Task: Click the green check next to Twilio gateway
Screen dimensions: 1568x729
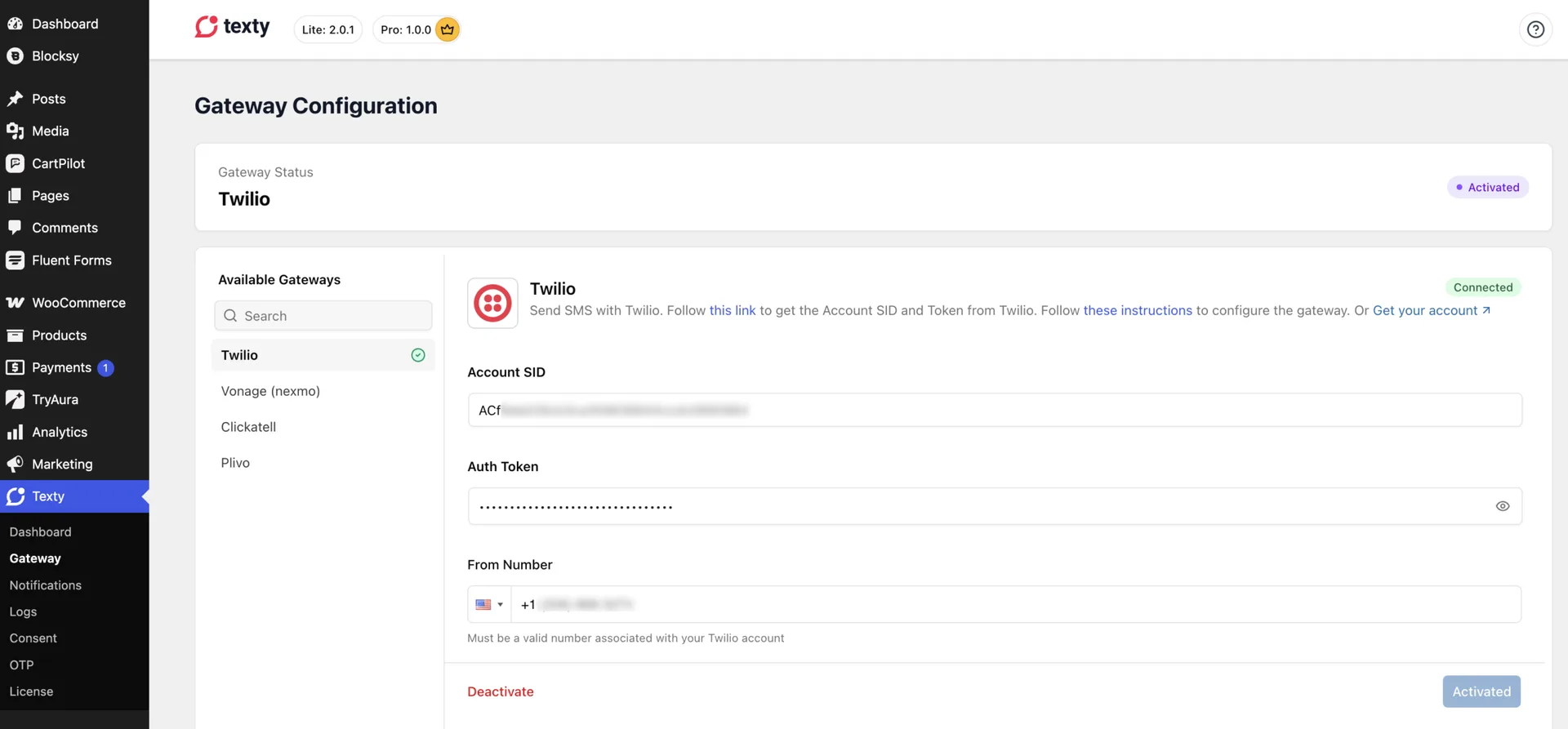Action: 418,355
